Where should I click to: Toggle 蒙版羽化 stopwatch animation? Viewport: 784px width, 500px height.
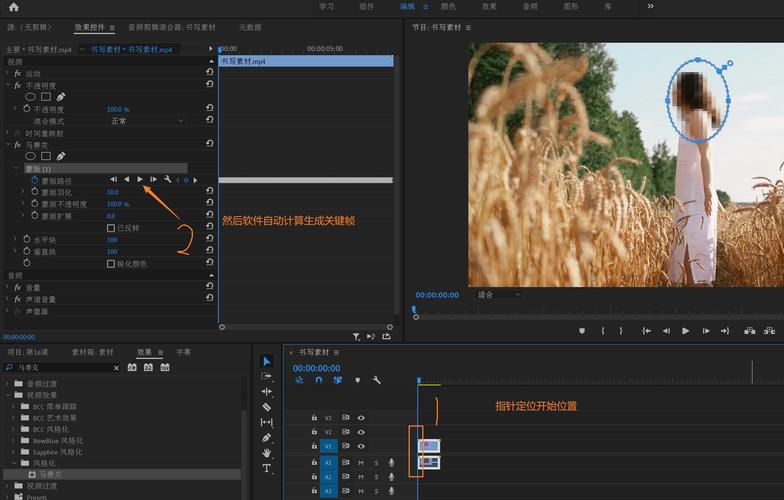point(34,192)
